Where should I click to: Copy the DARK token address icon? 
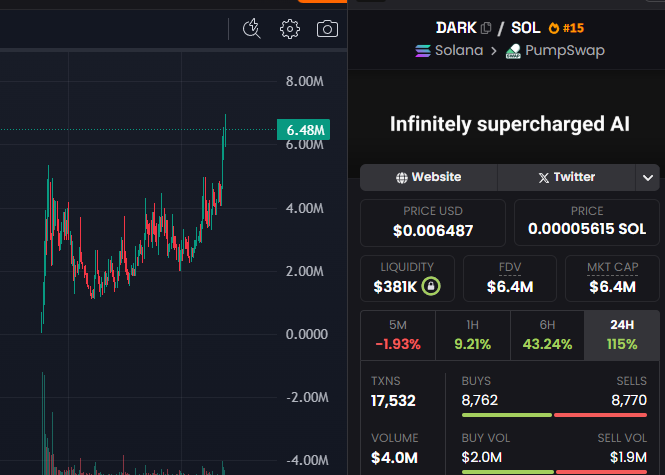[486, 28]
